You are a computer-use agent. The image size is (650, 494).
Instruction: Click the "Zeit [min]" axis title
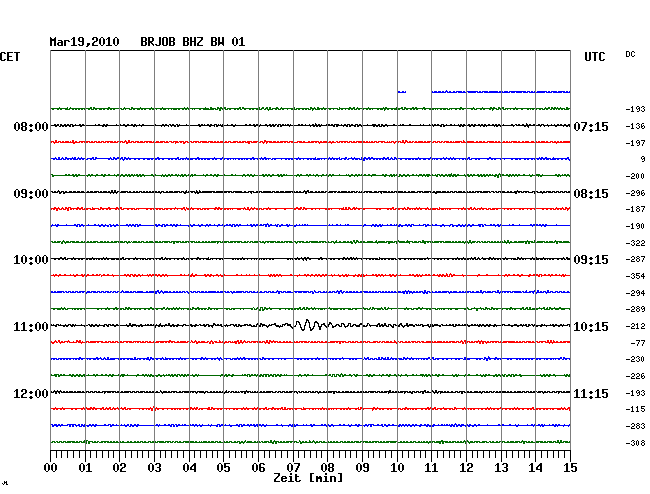click(308, 478)
